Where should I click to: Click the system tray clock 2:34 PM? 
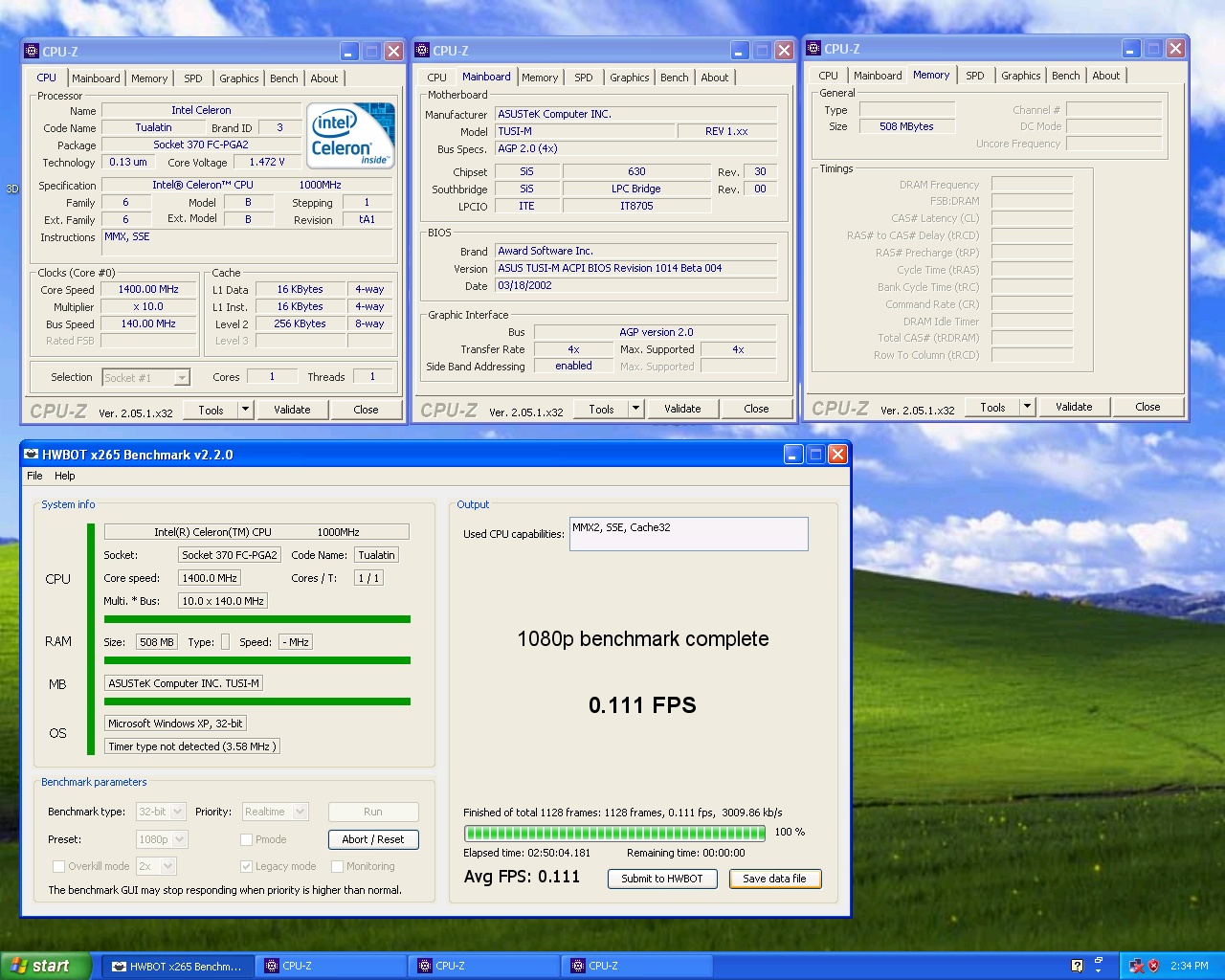(x=1189, y=967)
